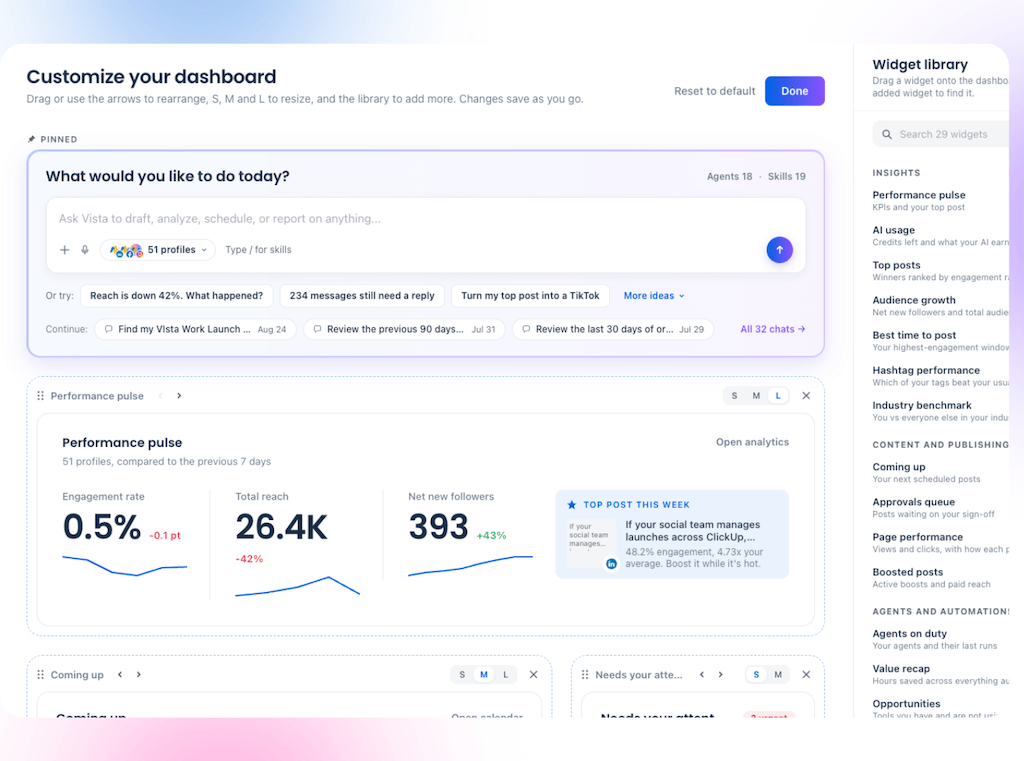Activate the microphone voice input icon
Screen dimensions: 1024x761
pos(85,250)
